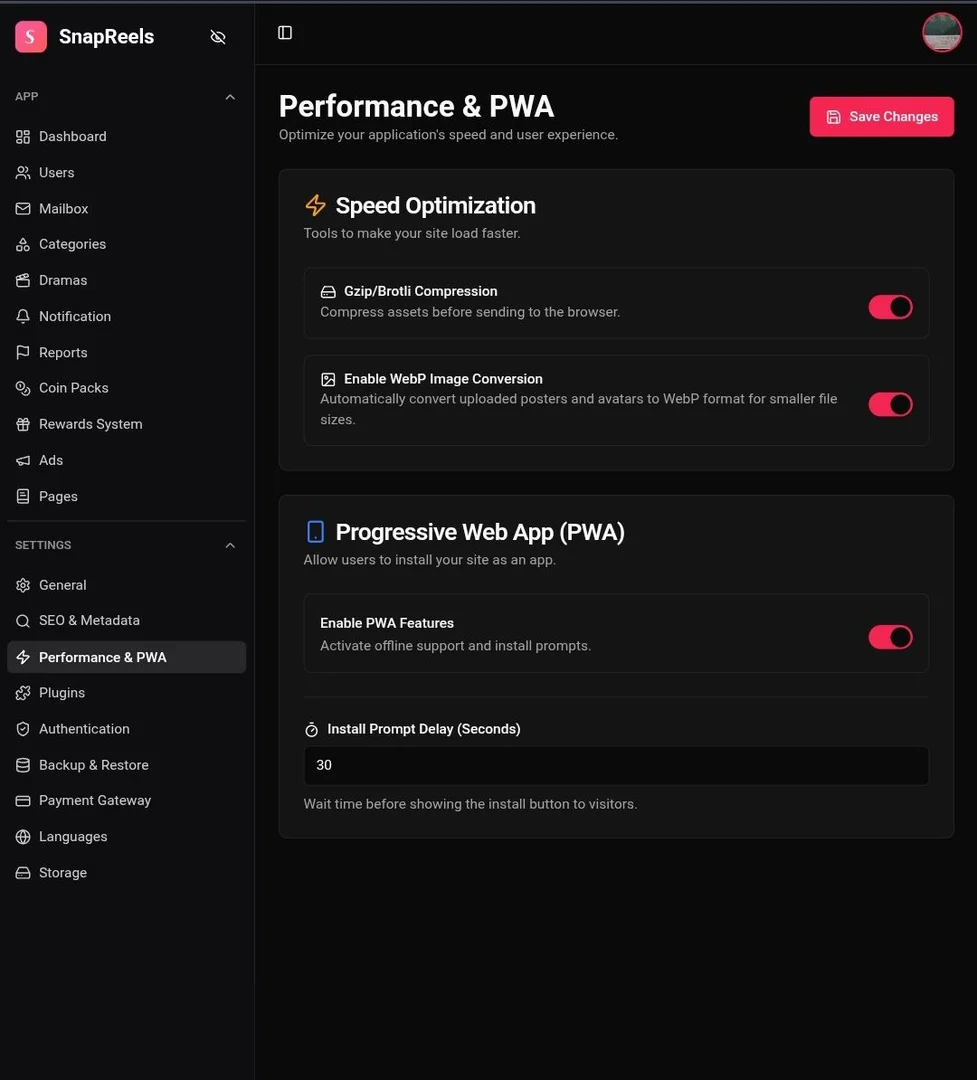Viewport: 977px width, 1080px height.
Task: Toggle Enable PWA Features switch
Action: point(890,637)
